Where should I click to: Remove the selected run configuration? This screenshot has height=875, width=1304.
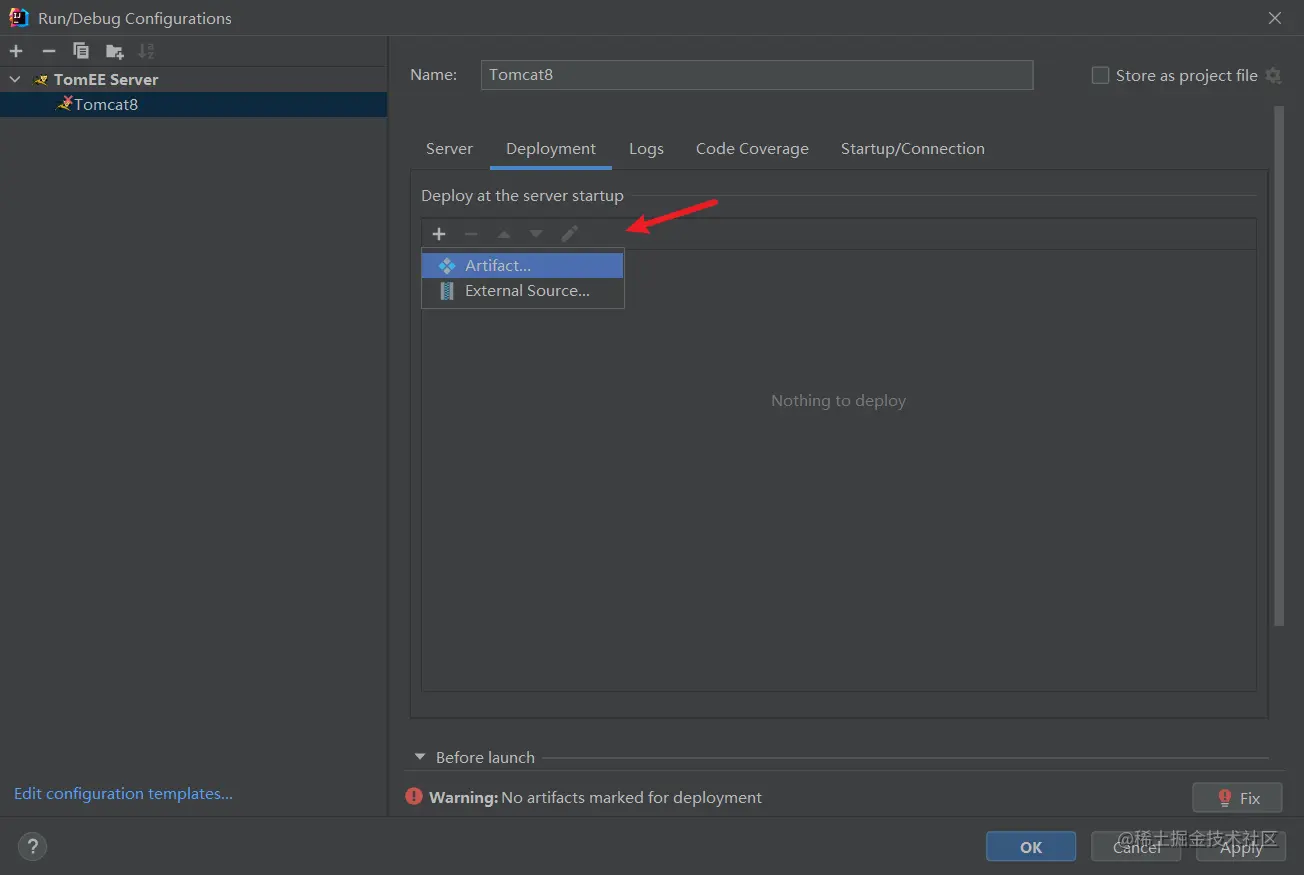coord(48,51)
